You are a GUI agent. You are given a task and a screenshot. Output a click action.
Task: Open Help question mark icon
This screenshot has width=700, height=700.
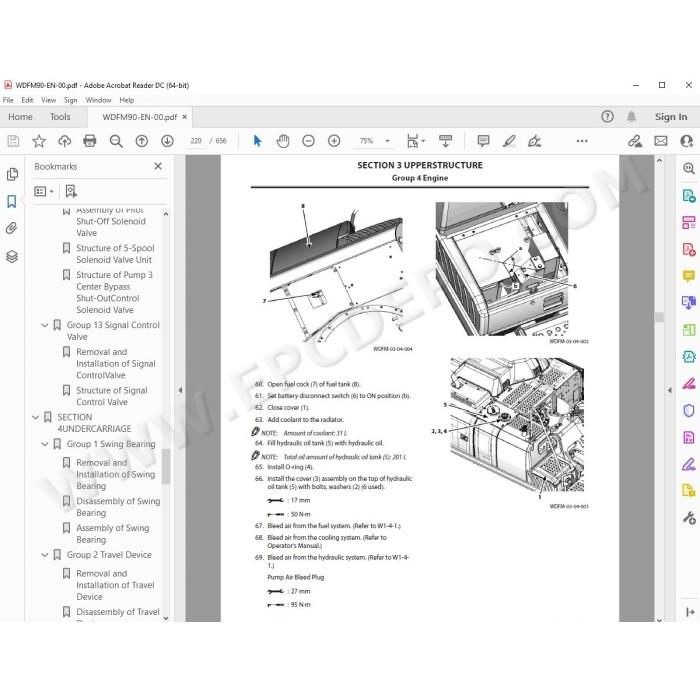click(x=607, y=117)
